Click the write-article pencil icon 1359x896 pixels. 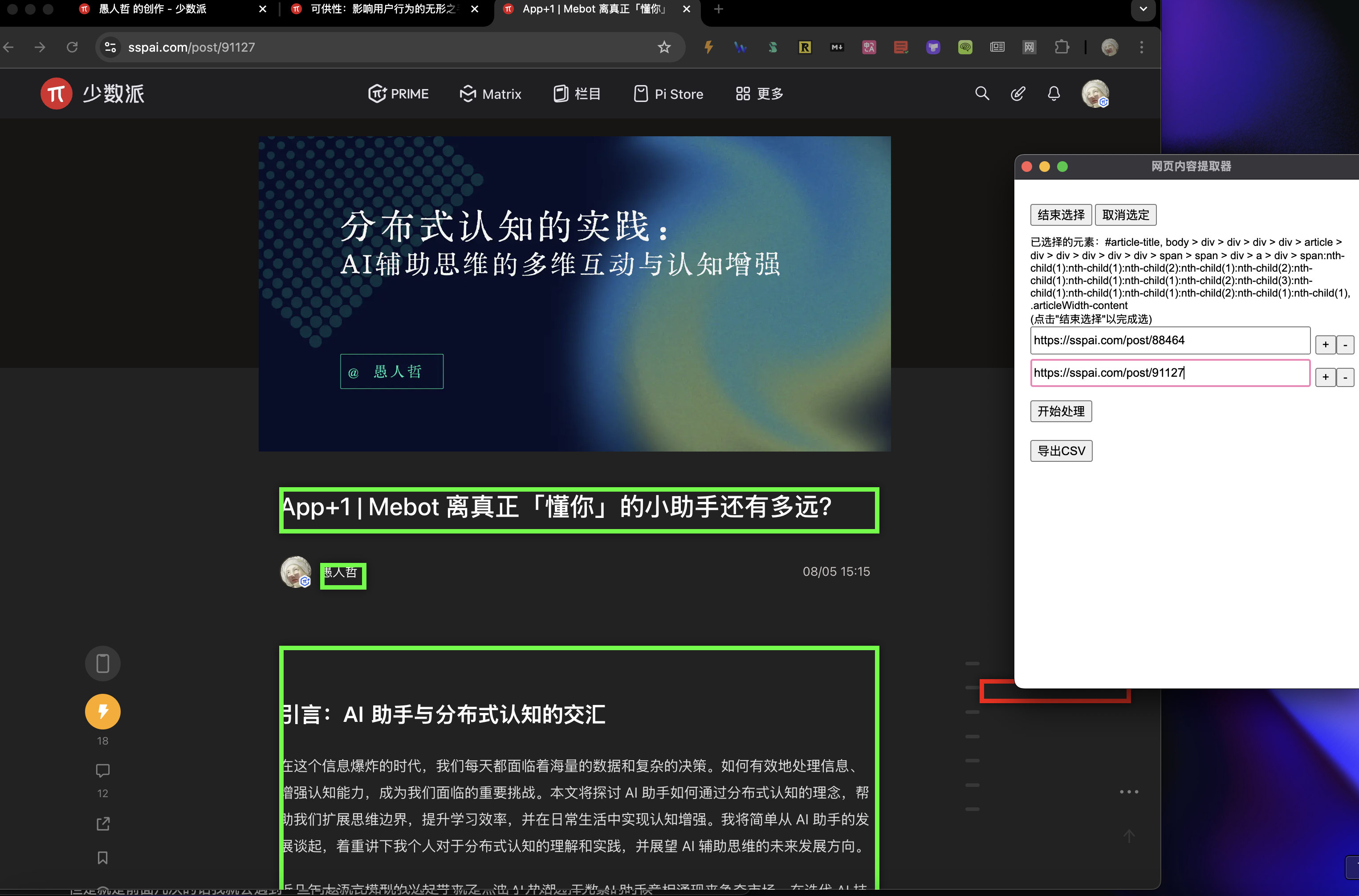pyautogui.click(x=1018, y=93)
